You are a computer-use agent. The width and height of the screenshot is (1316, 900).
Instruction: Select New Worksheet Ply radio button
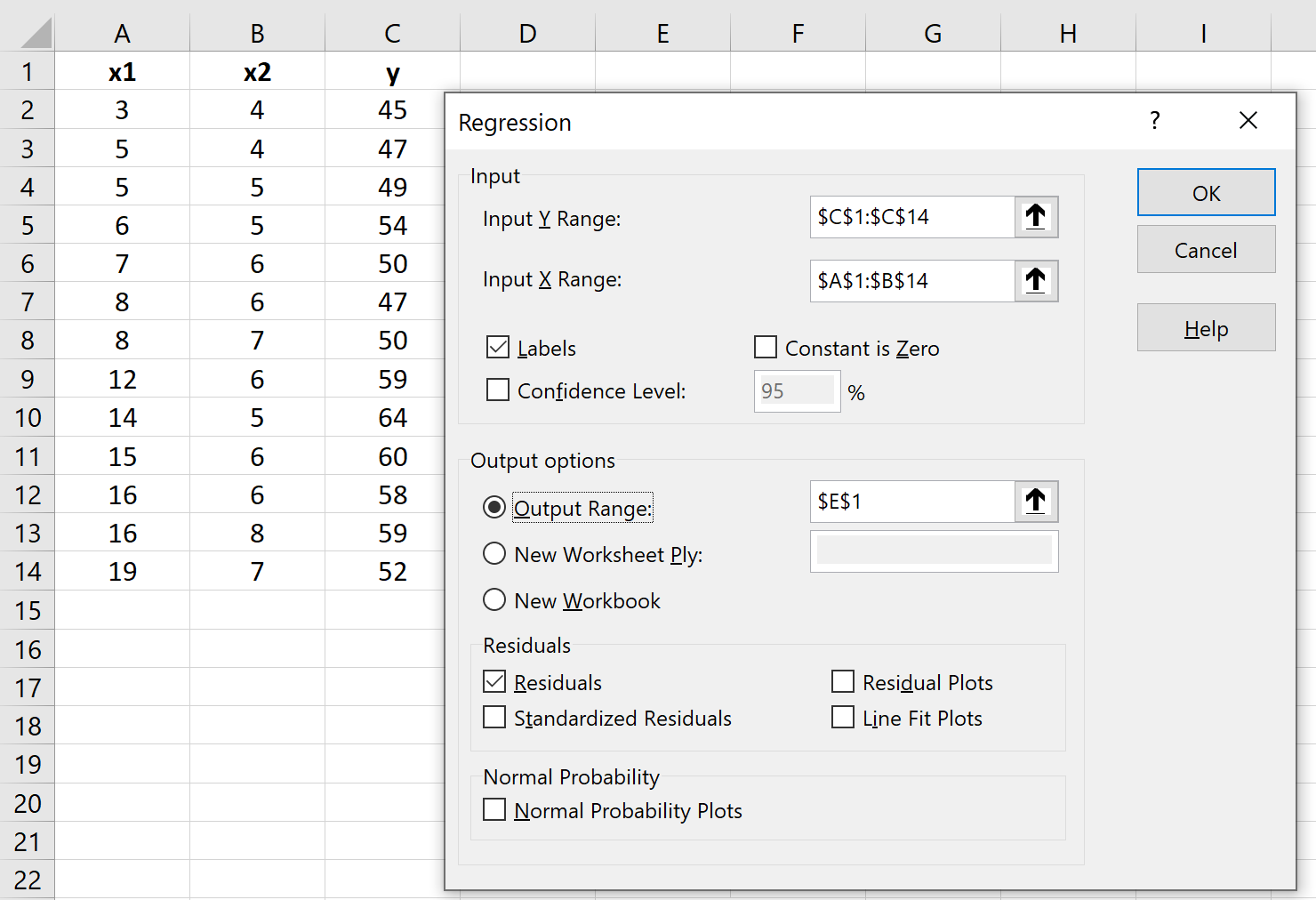tap(494, 554)
